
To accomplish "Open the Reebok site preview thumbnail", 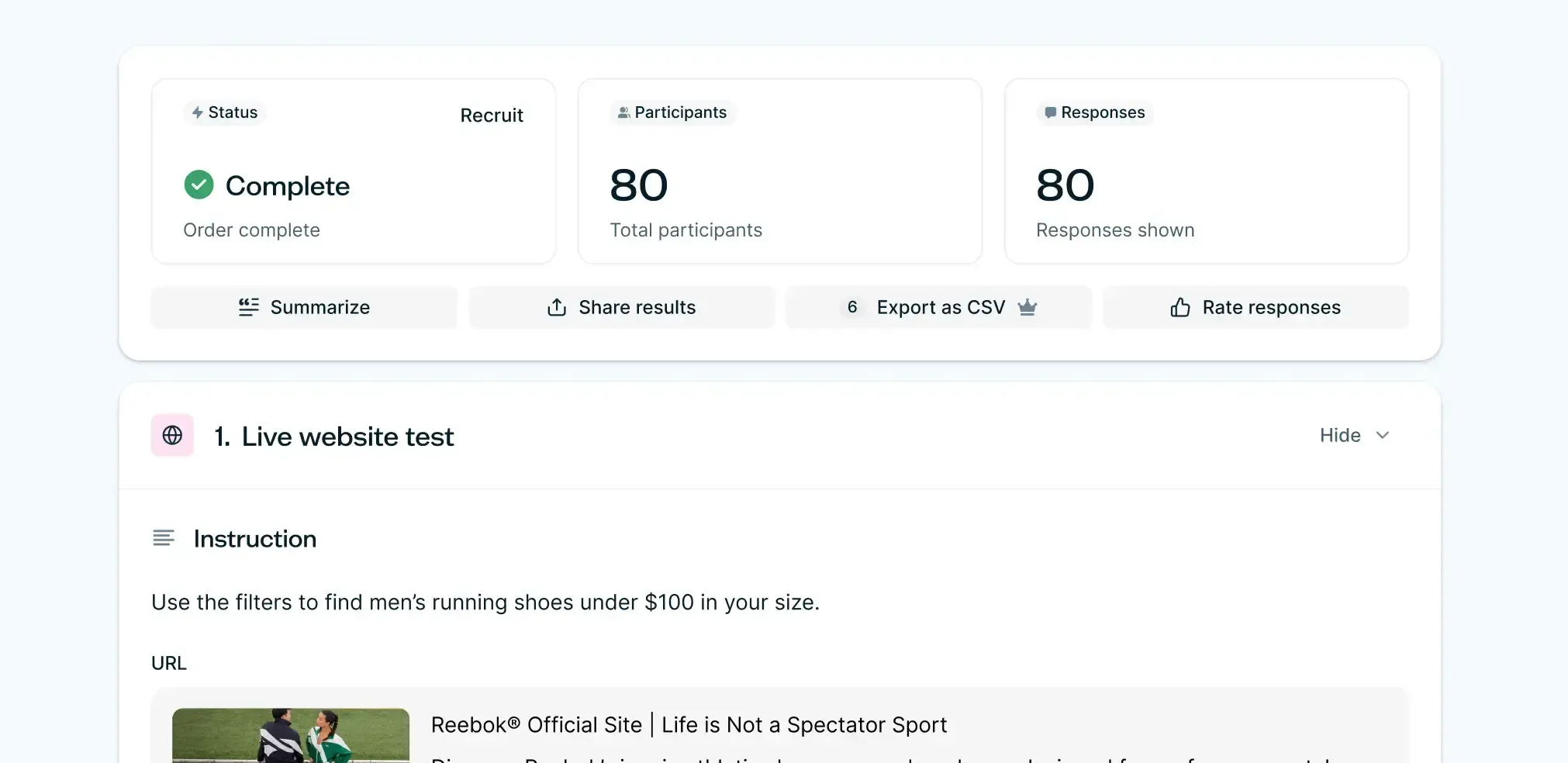I will tap(291, 735).
